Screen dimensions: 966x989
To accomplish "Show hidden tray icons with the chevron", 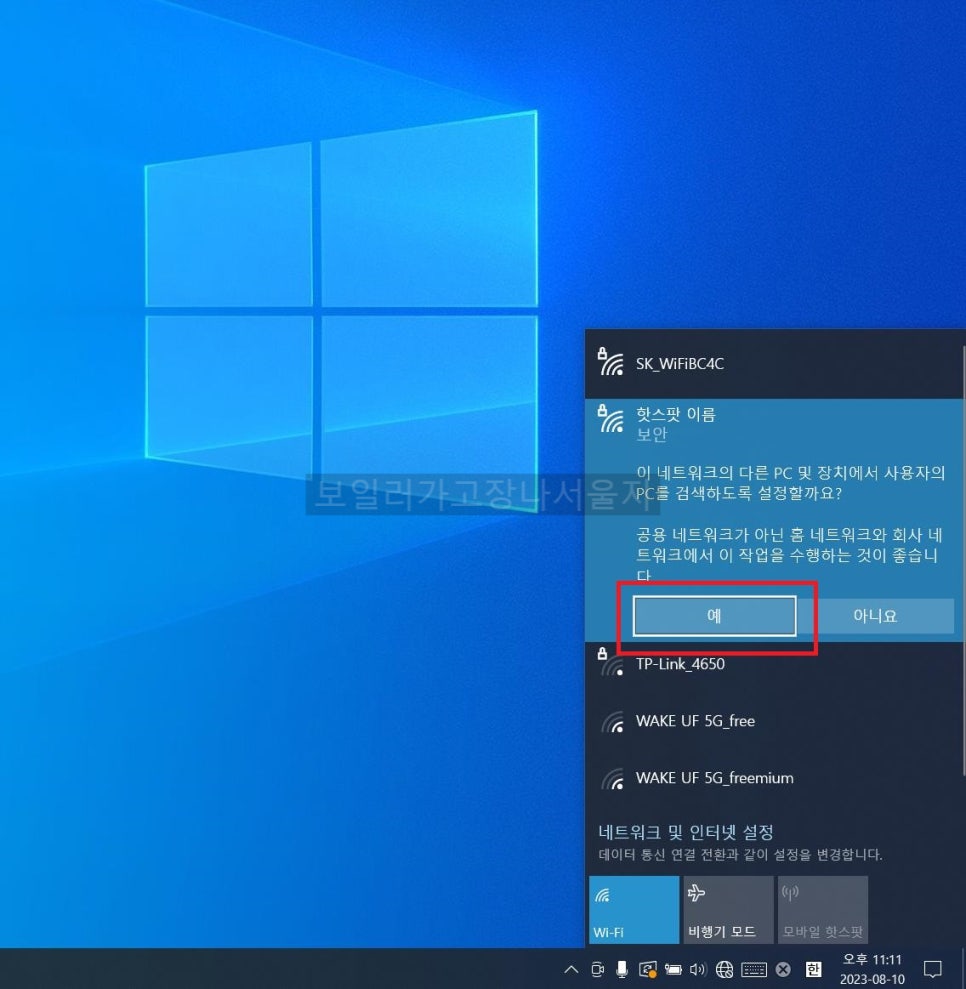I will (x=571, y=969).
